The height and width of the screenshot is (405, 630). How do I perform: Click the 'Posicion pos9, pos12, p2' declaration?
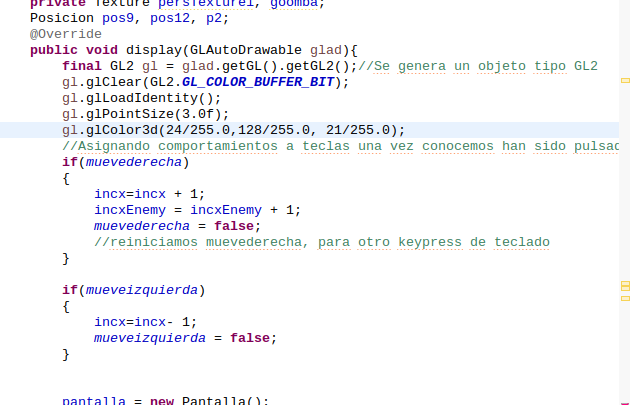tap(129, 18)
